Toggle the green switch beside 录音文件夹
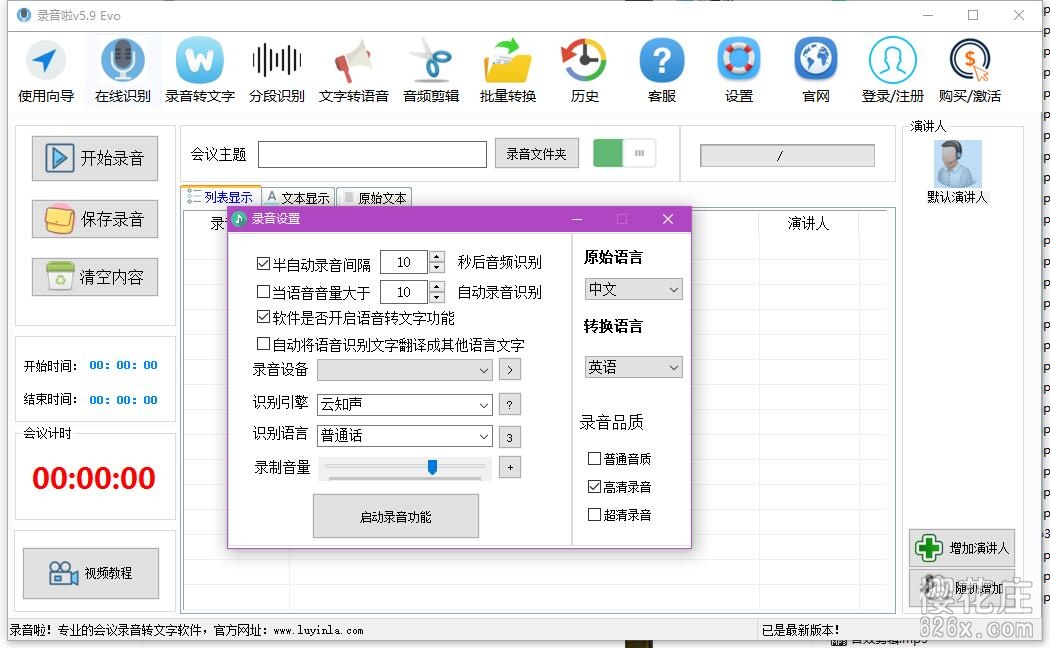 click(x=624, y=153)
